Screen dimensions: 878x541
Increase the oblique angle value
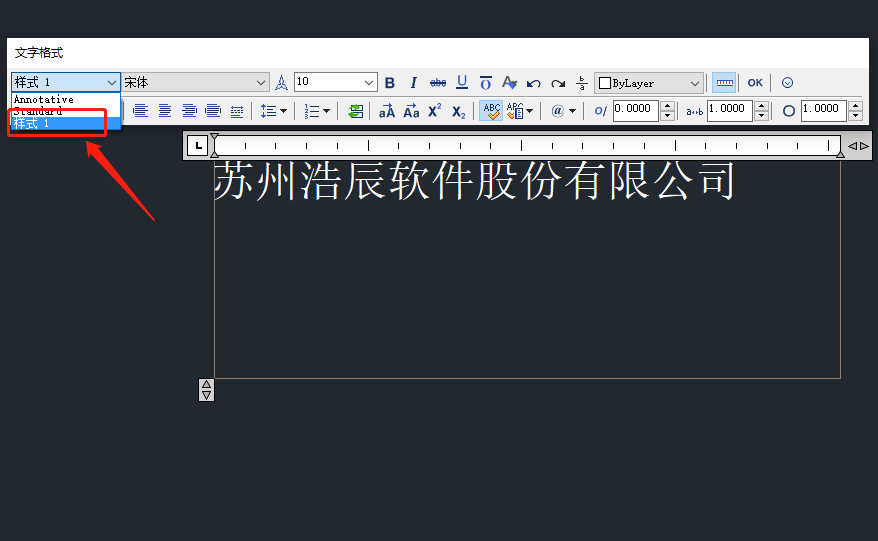667,106
